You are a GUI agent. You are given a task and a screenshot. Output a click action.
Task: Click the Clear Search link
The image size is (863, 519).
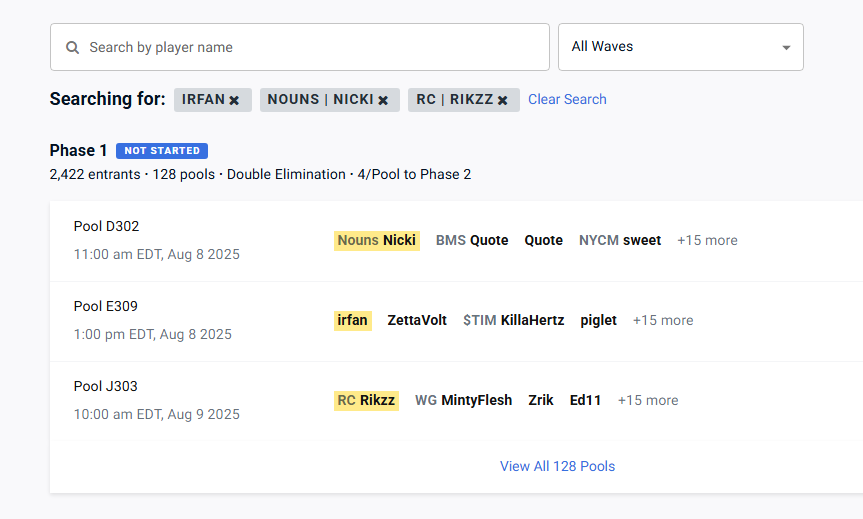(x=567, y=100)
